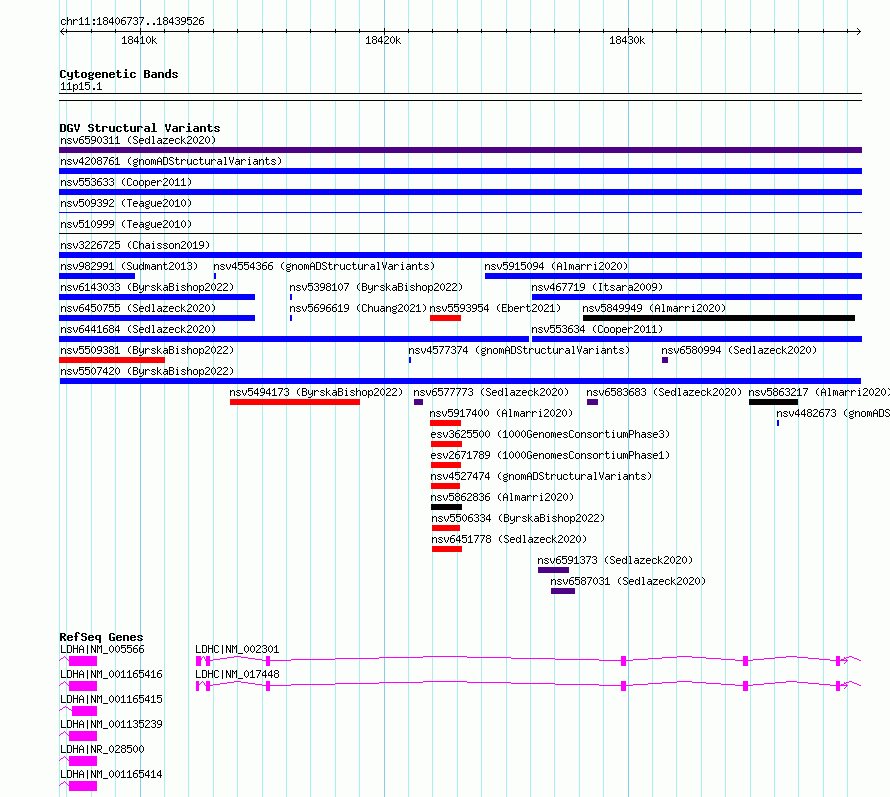
Task: Open nsv5915094 (Almarri2020) variant label
Action: [x=556, y=266]
